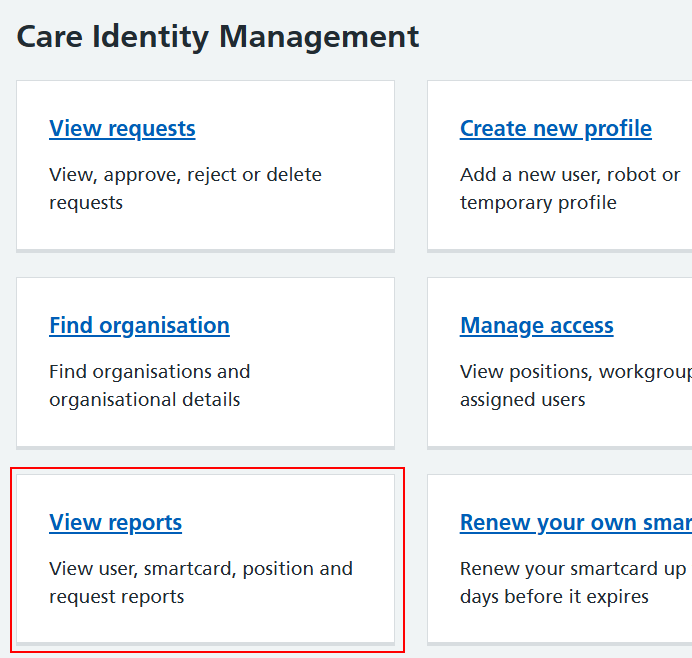The height and width of the screenshot is (658, 692).
Task: Open the Find organisation link
Action: [139, 326]
